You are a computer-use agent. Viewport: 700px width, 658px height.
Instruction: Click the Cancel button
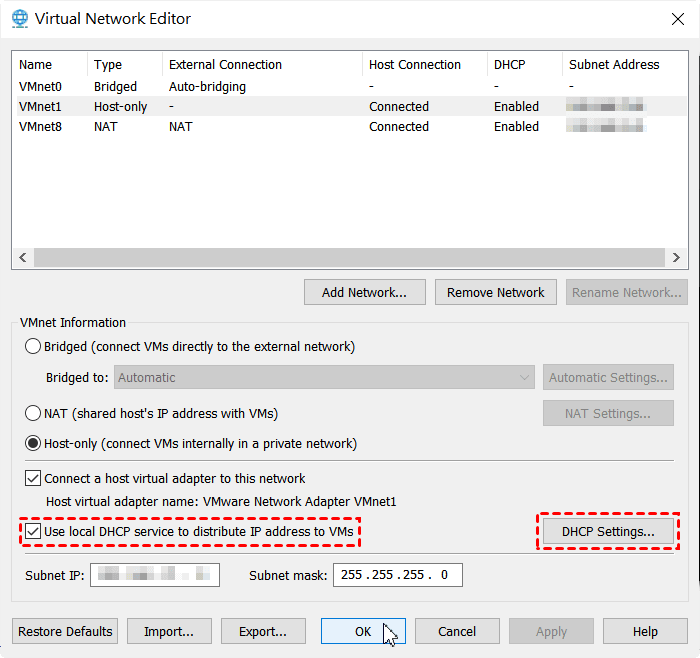pyautogui.click(x=457, y=631)
